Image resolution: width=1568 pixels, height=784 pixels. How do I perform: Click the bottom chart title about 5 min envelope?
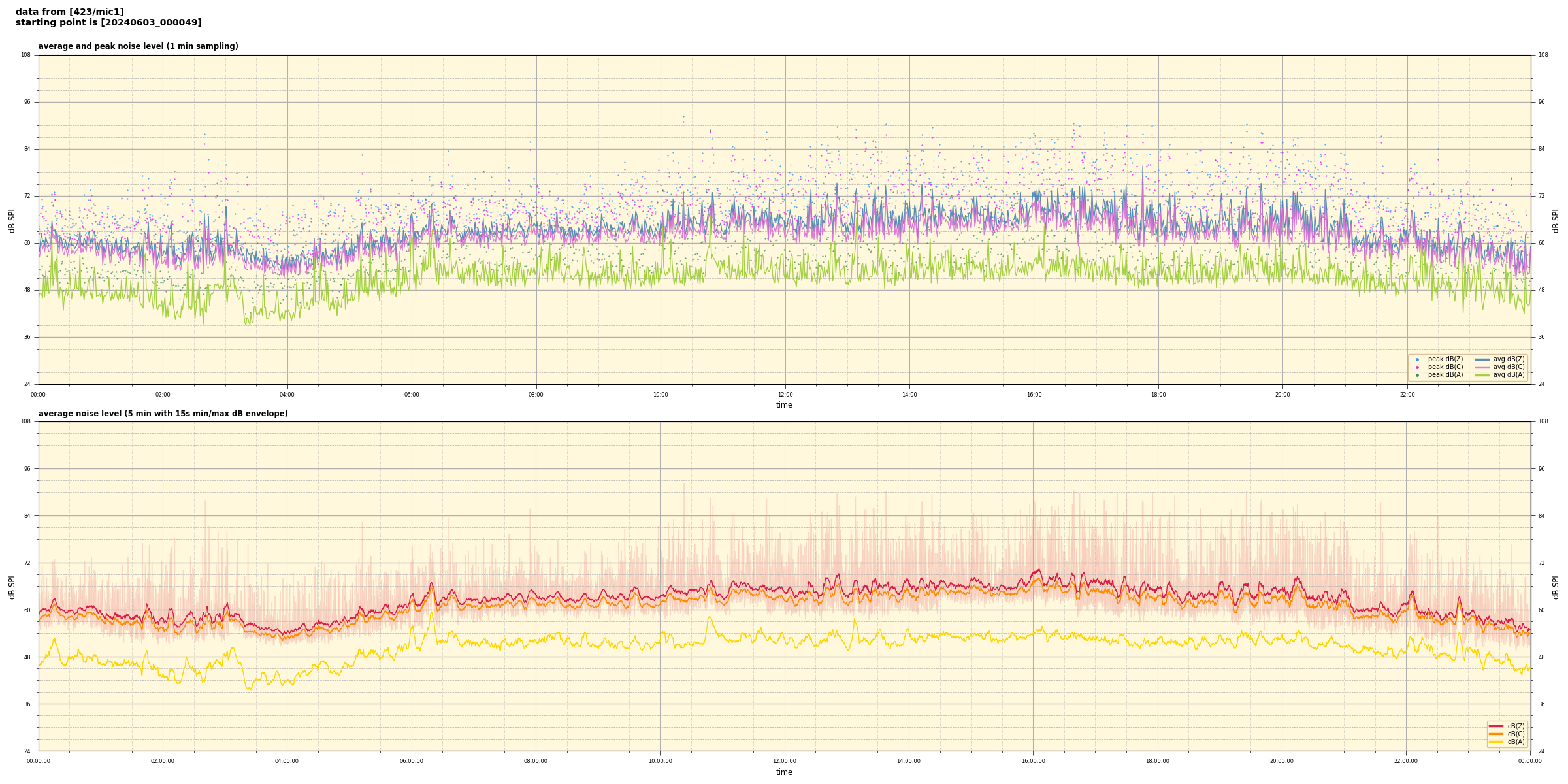click(163, 414)
